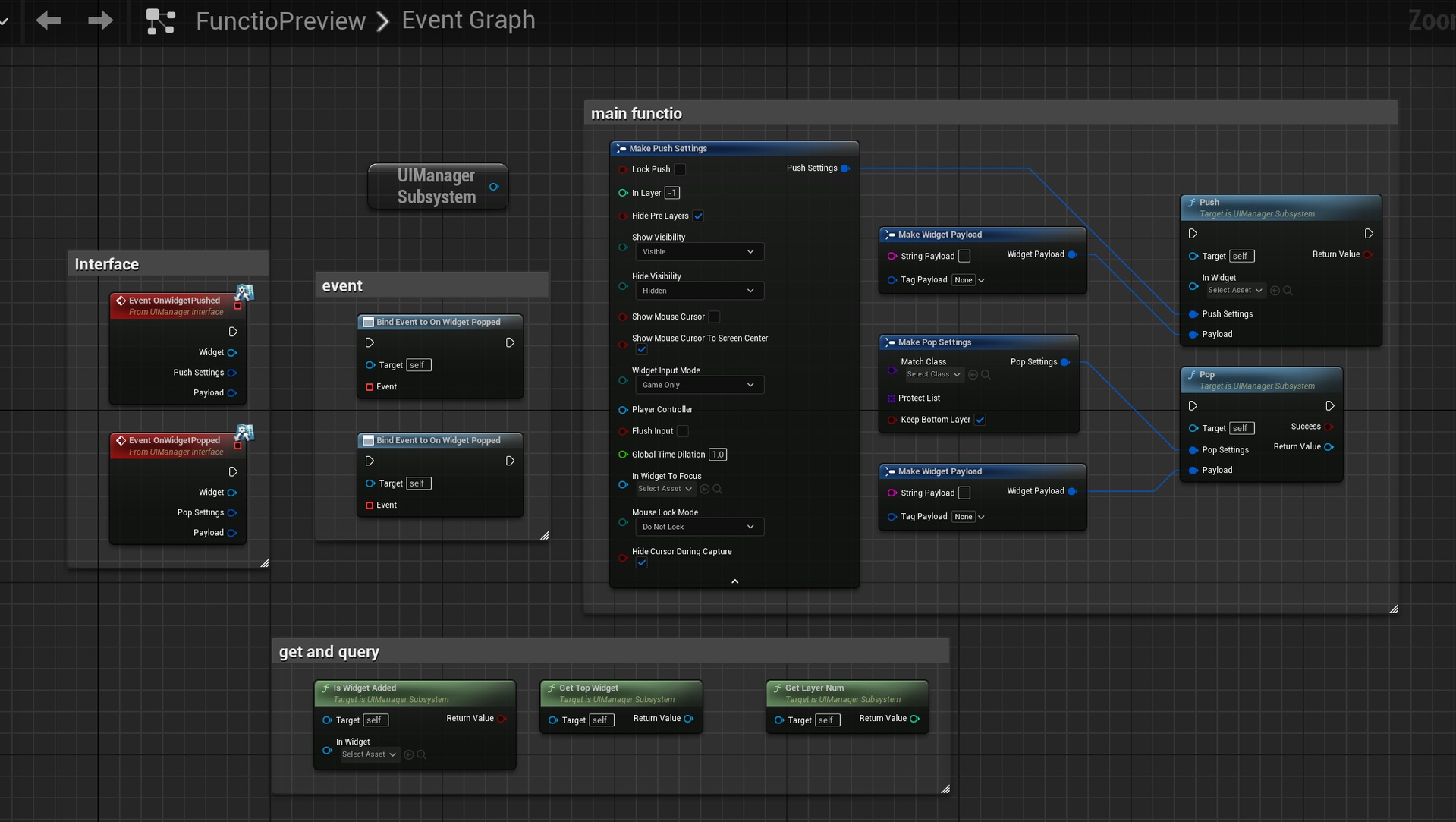Click exec input pin of first Bind Event node
Viewport: 1456px width, 822px height.
tap(370, 342)
